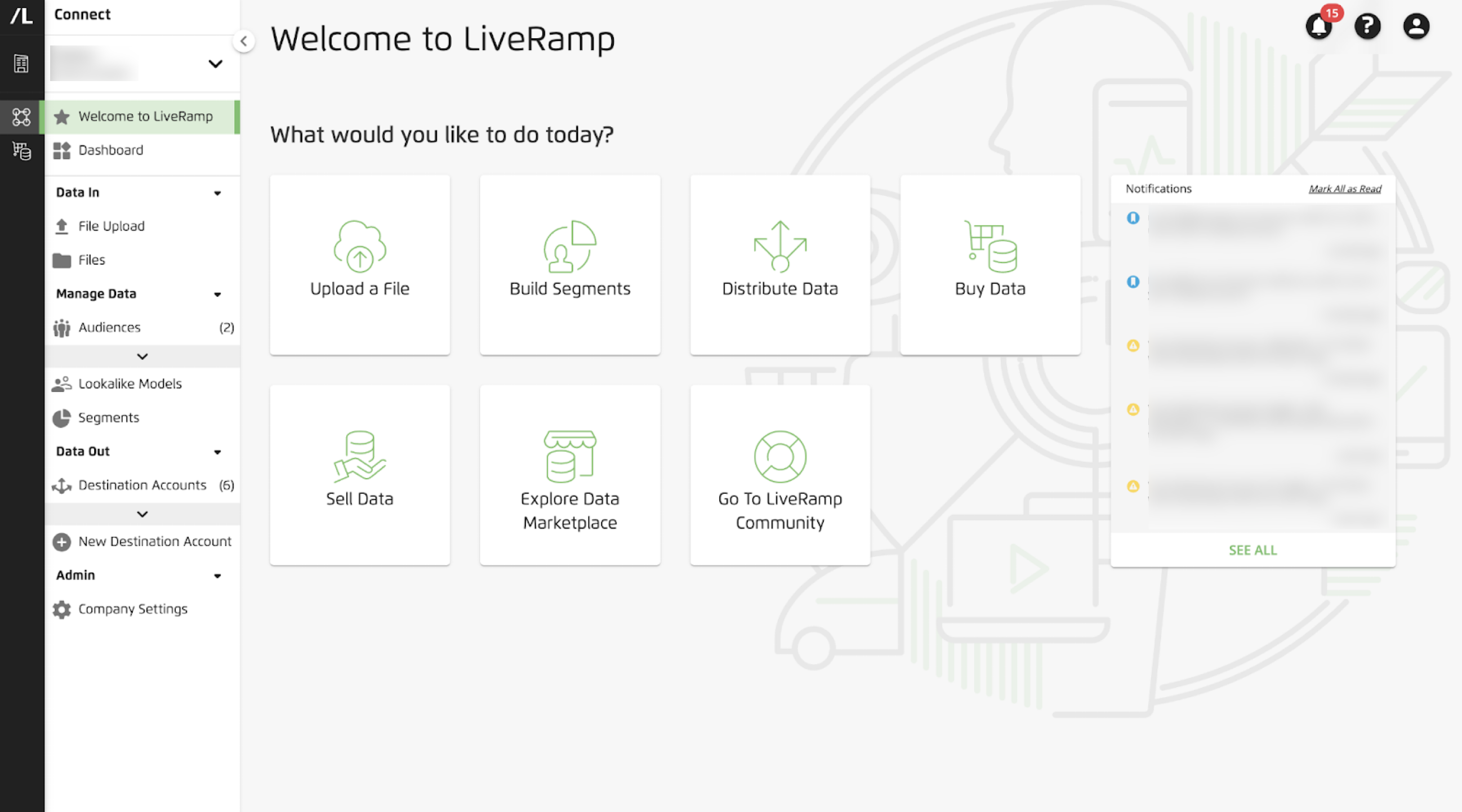Click Mark All as Read link
The width and height of the screenshot is (1462, 812).
pyautogui.click(x=1344, y=189)
